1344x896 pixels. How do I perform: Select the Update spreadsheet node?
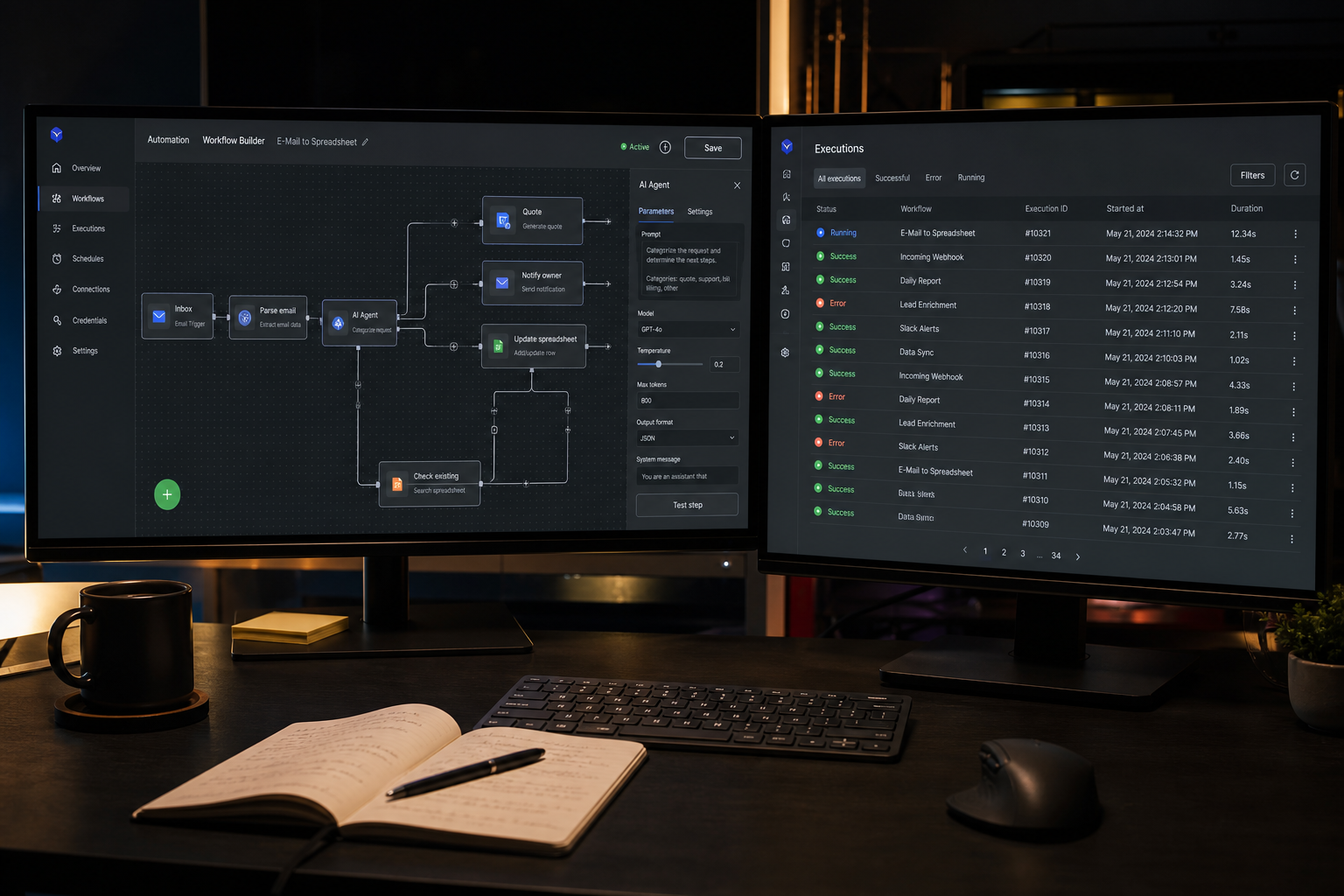tap(534, 346)
